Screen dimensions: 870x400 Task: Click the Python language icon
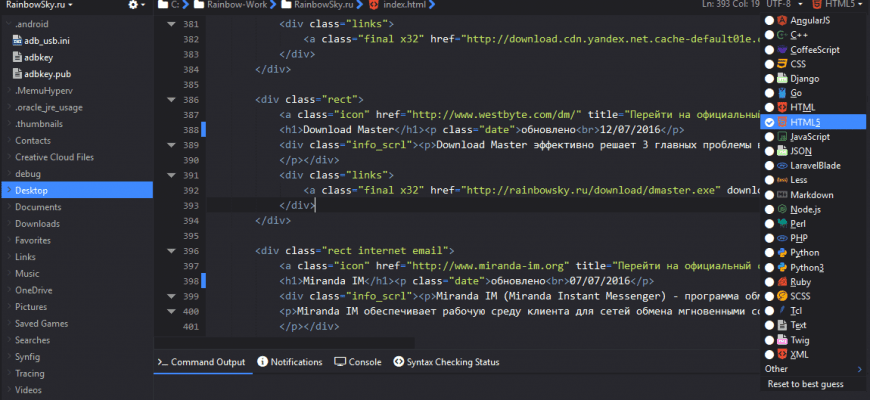click(x=782, y=252)
